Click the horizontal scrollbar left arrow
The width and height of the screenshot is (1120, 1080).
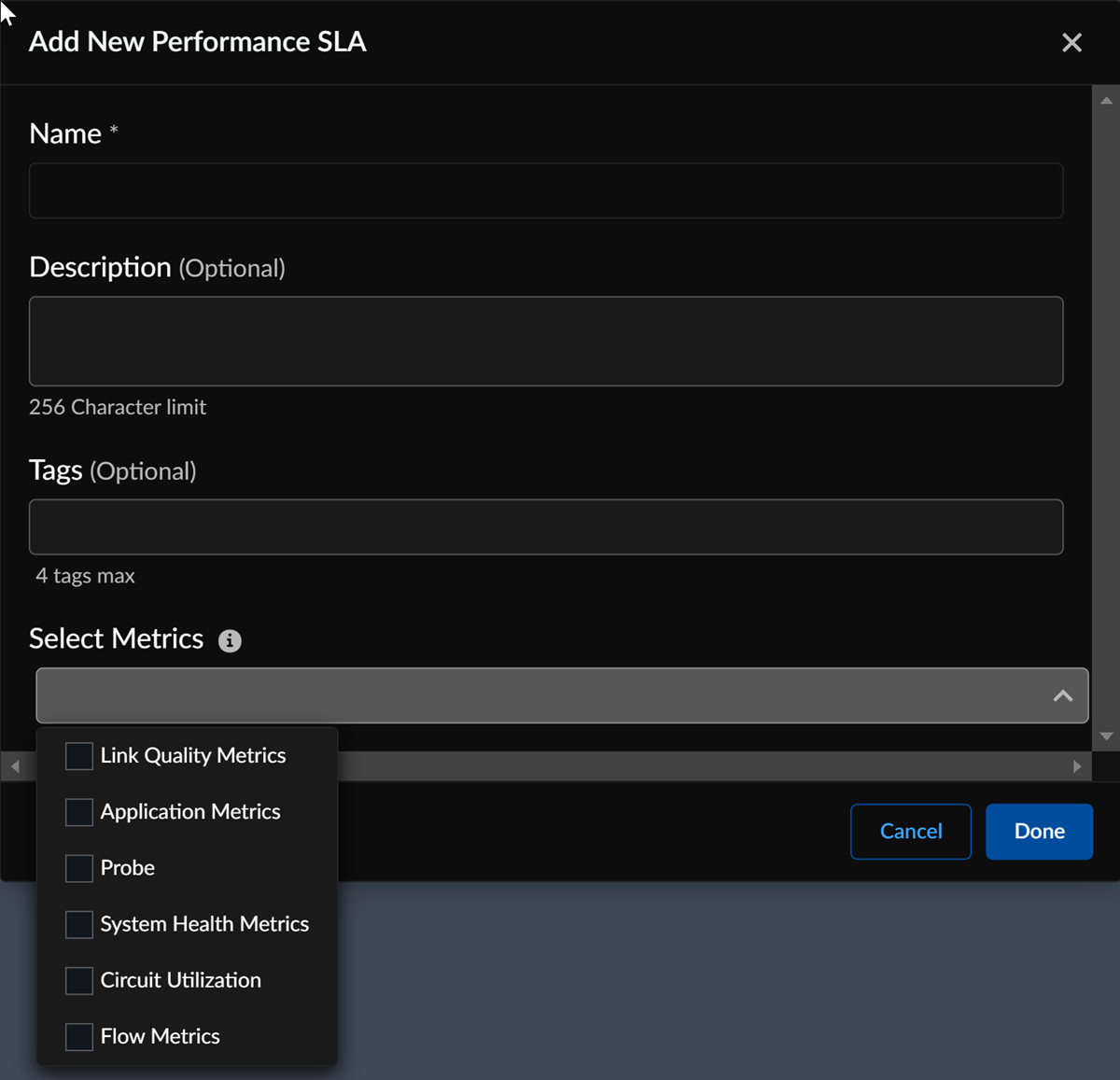point(15,766)
